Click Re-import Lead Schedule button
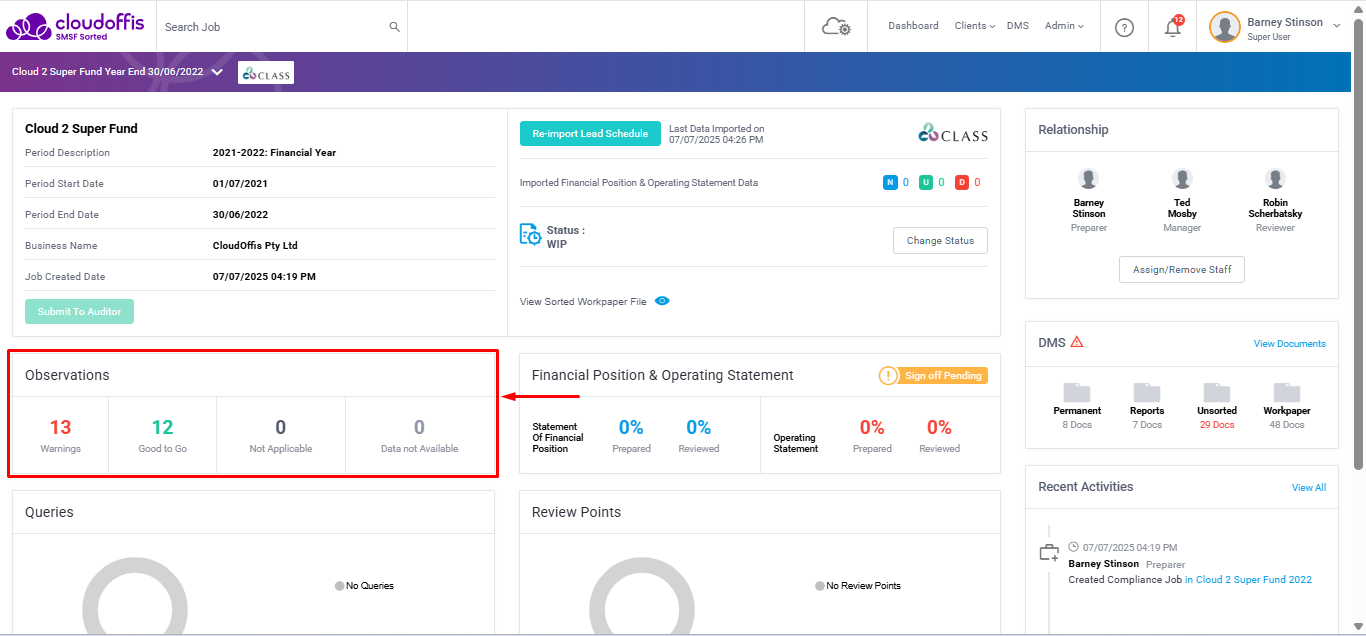This screenshot has height=636, width=1366. pyautogui.click(x=590, y=134)
